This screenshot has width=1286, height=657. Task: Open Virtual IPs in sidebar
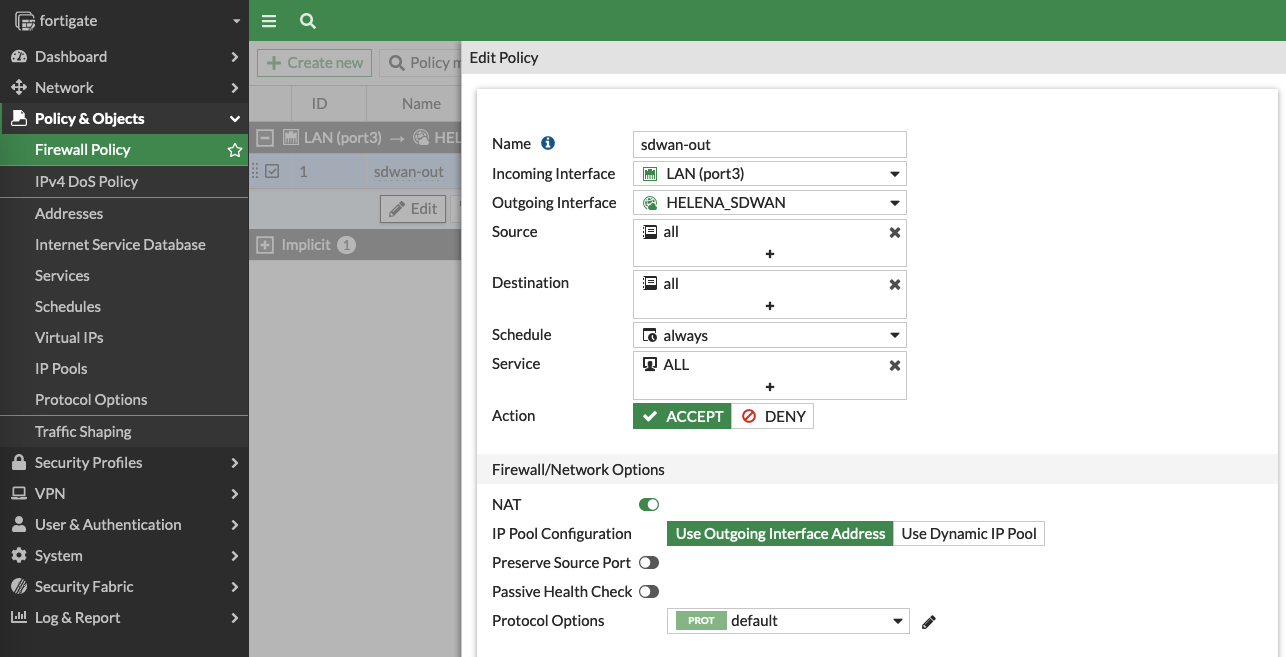point(69,338)
